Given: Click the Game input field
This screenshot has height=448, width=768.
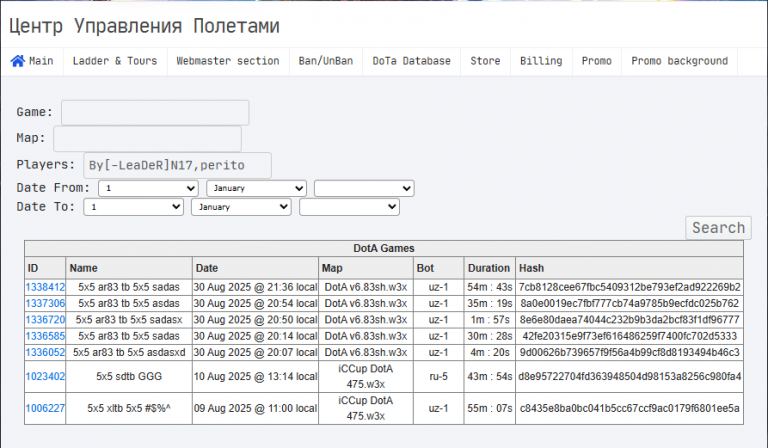Looking at the screenshot, I should 155,113.
